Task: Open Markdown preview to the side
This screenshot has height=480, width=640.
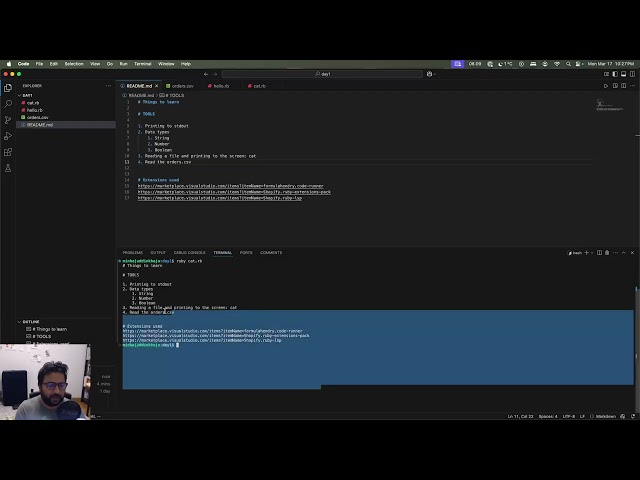Action: [615, 86]
